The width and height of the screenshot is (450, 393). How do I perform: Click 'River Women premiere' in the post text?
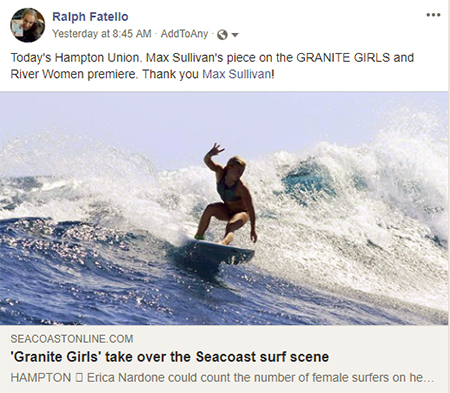[x=74, y=74]
